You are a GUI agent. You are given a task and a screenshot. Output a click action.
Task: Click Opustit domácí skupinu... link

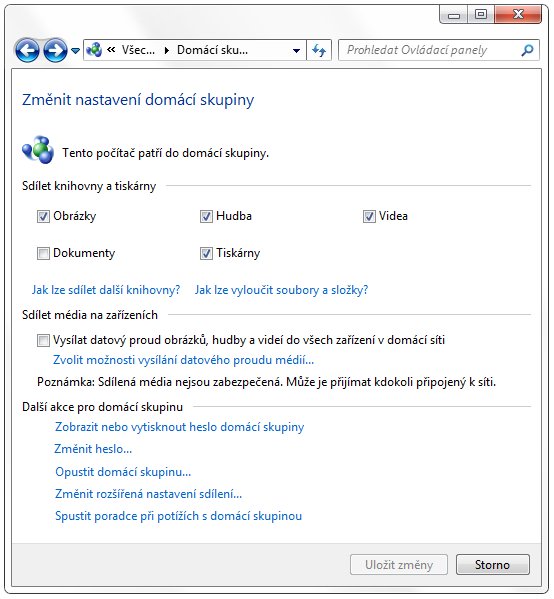pos(123,472)
